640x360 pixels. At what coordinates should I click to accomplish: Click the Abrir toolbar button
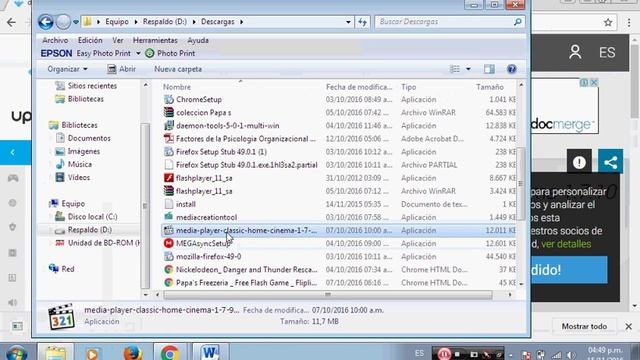[x=121, y=69]
